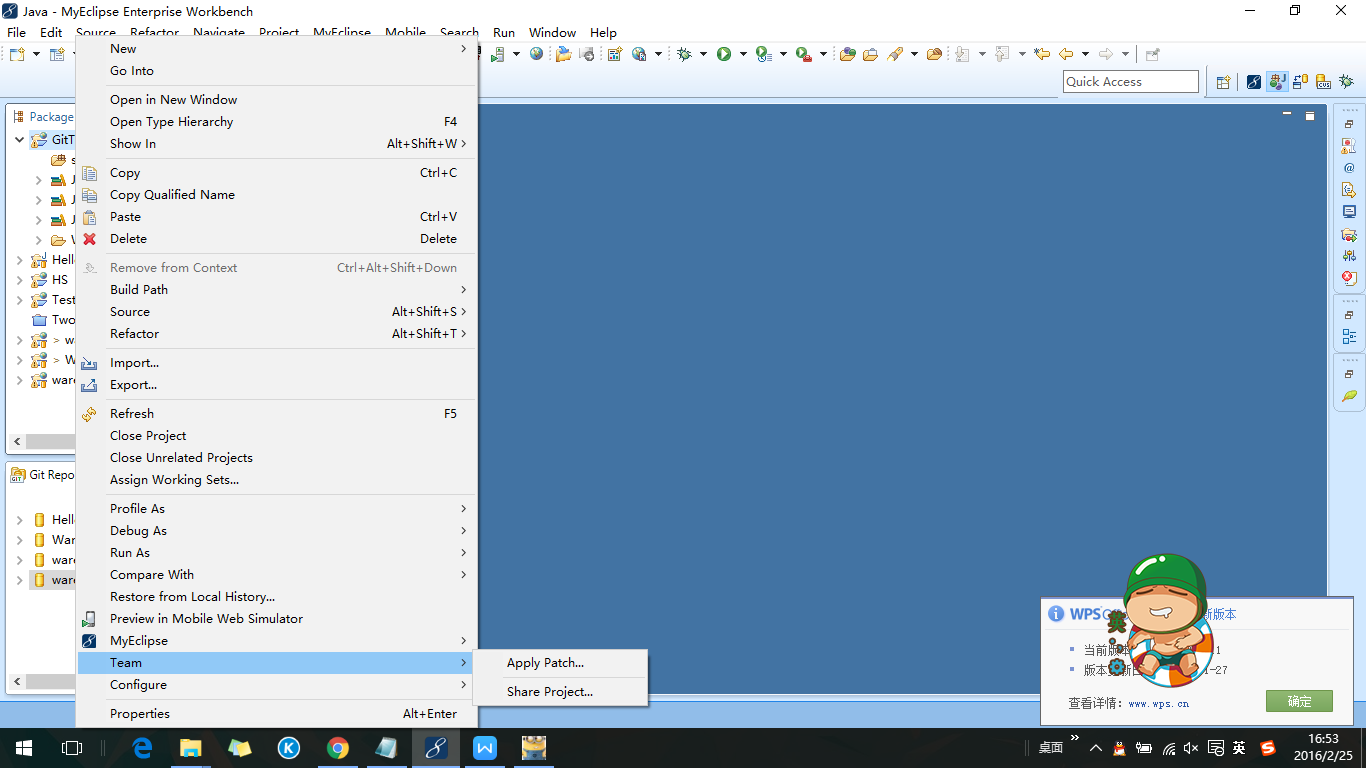
Task: Open the Help menu in menu bar
Action: pos(603,32)
